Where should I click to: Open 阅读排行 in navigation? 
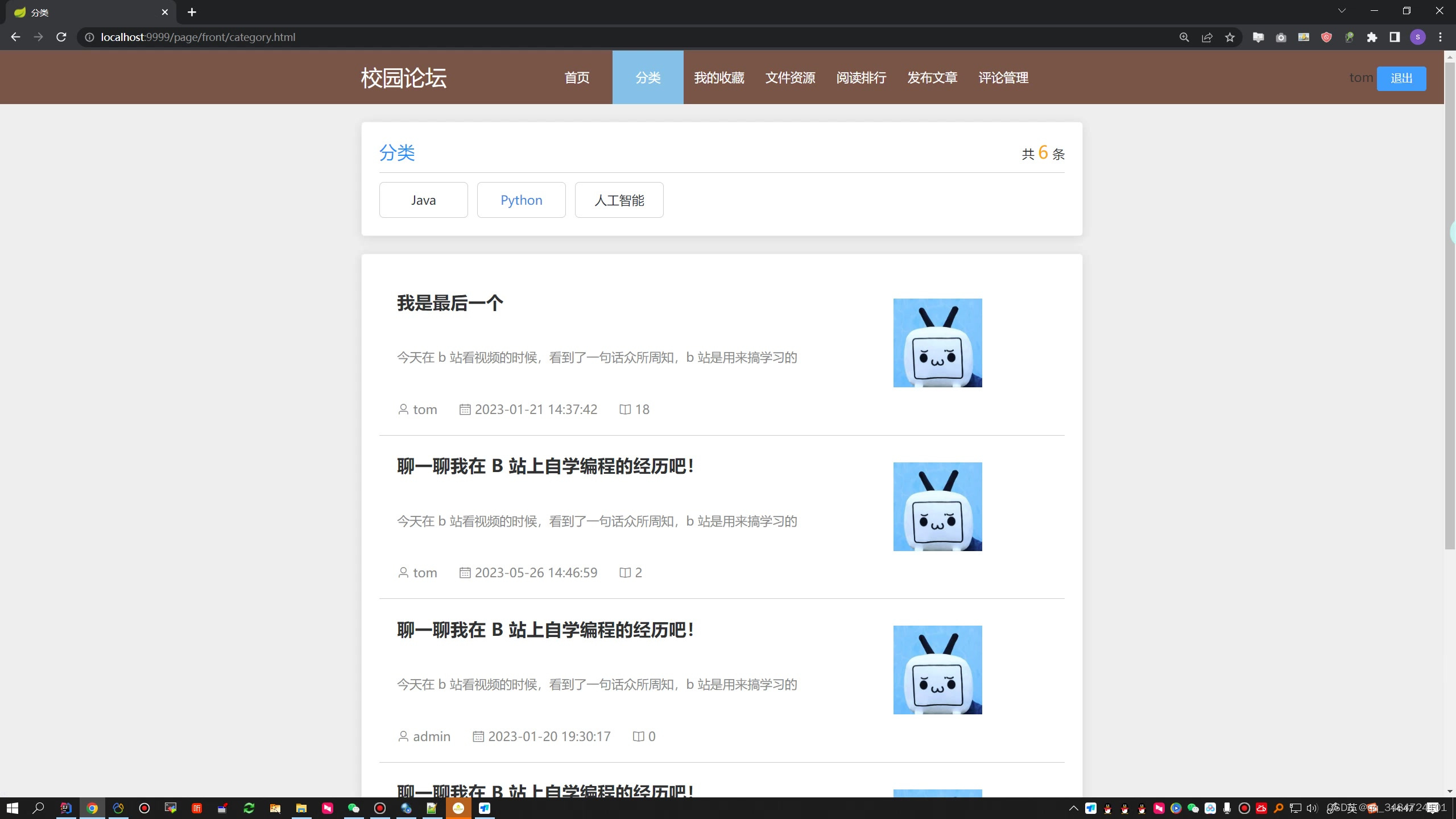[861, 77]
